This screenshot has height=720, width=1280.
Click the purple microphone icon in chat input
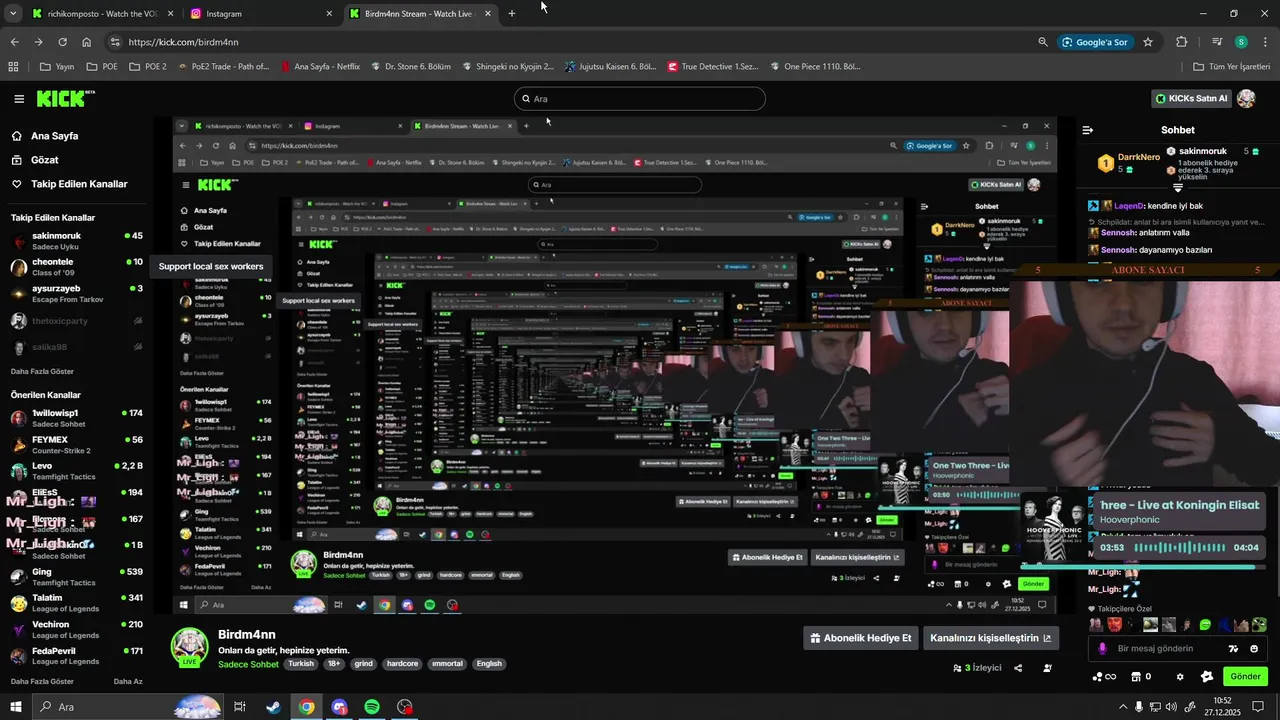point(1102,648)
